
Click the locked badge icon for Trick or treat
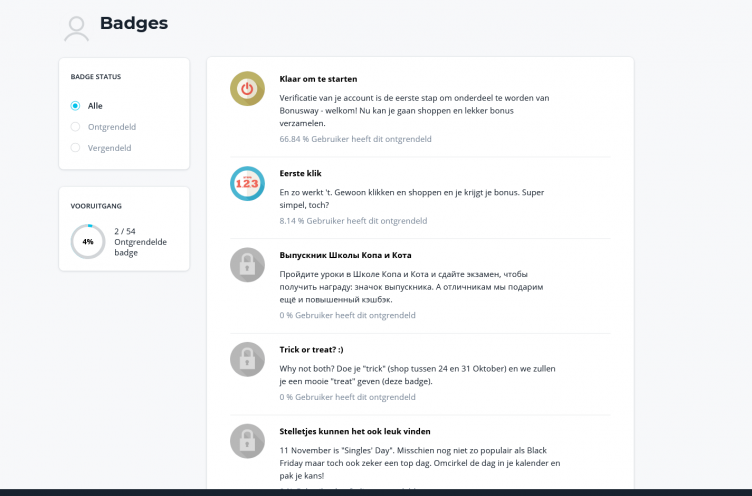(x=247, y=359)
